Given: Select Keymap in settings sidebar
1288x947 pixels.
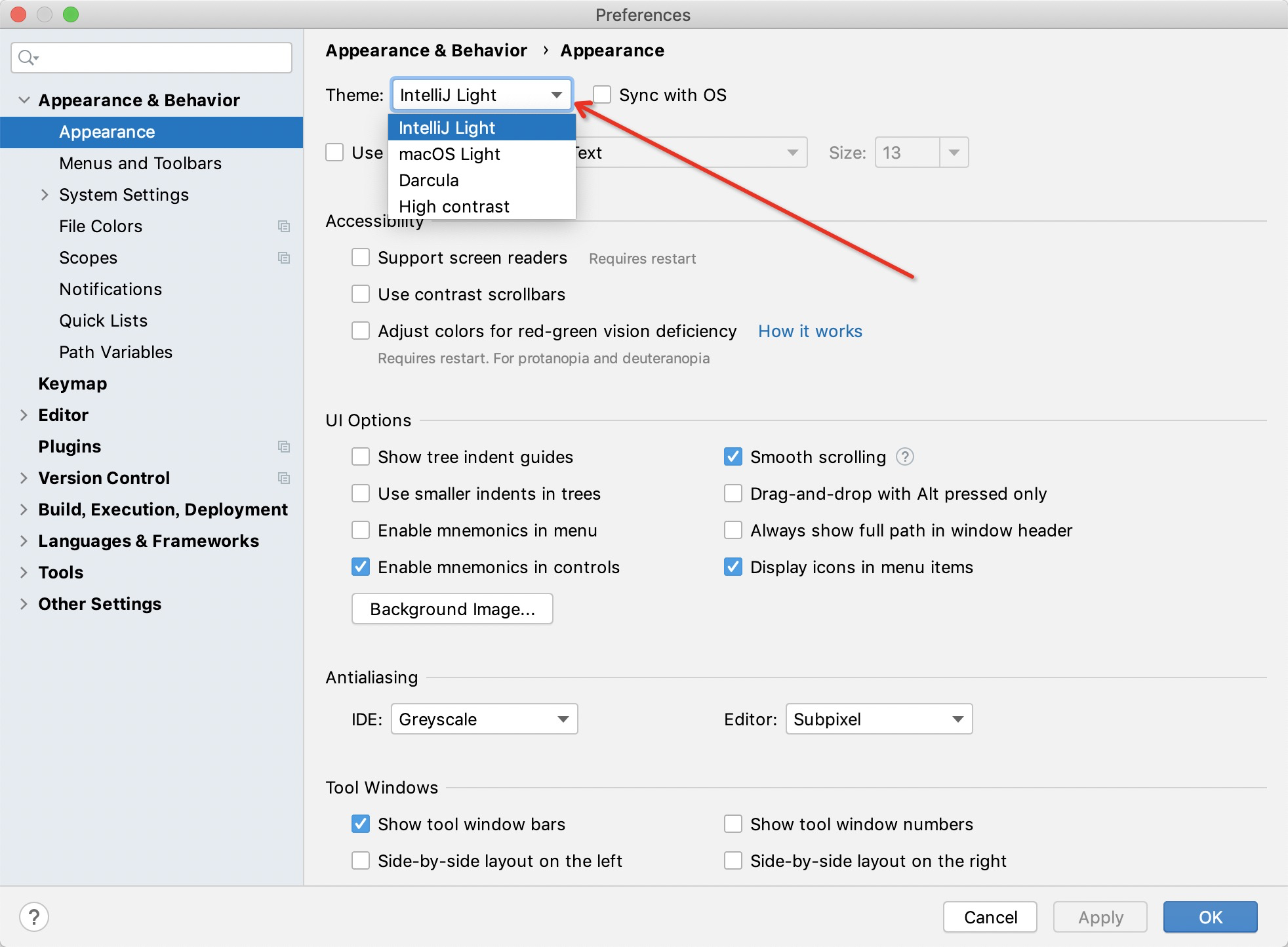Looking at the screenshot, I should 72,384.
